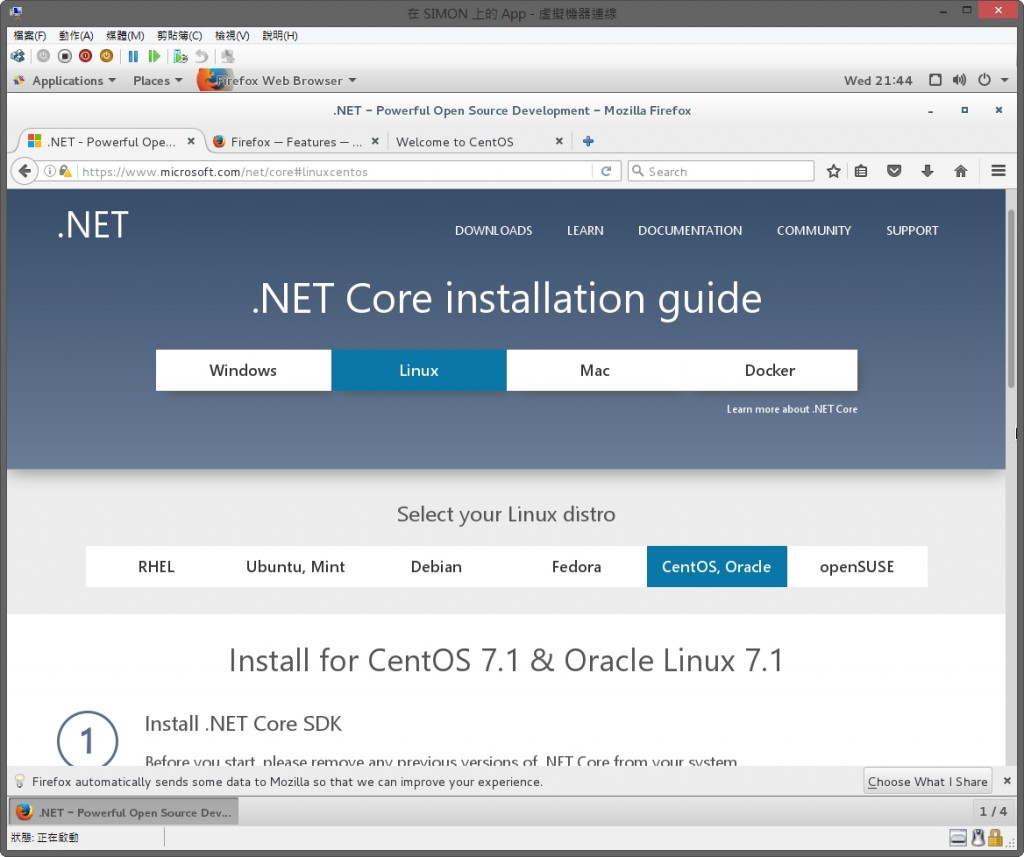The height and width of the screenshot is (857, 1024).
Task: Open the 檔案(F) menu
Action: coord(29,35)
